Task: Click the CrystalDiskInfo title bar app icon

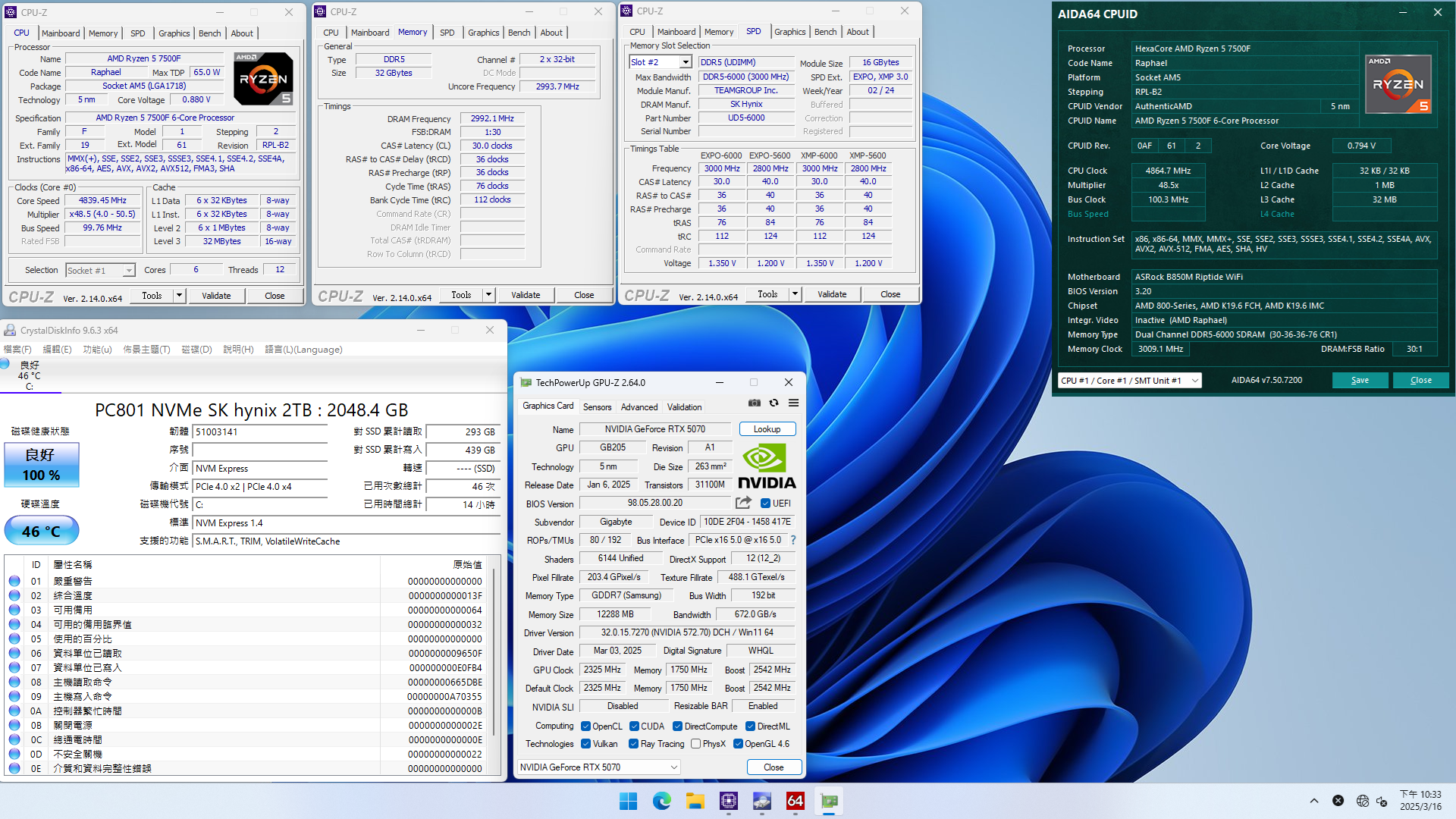Action: [10, 330]
